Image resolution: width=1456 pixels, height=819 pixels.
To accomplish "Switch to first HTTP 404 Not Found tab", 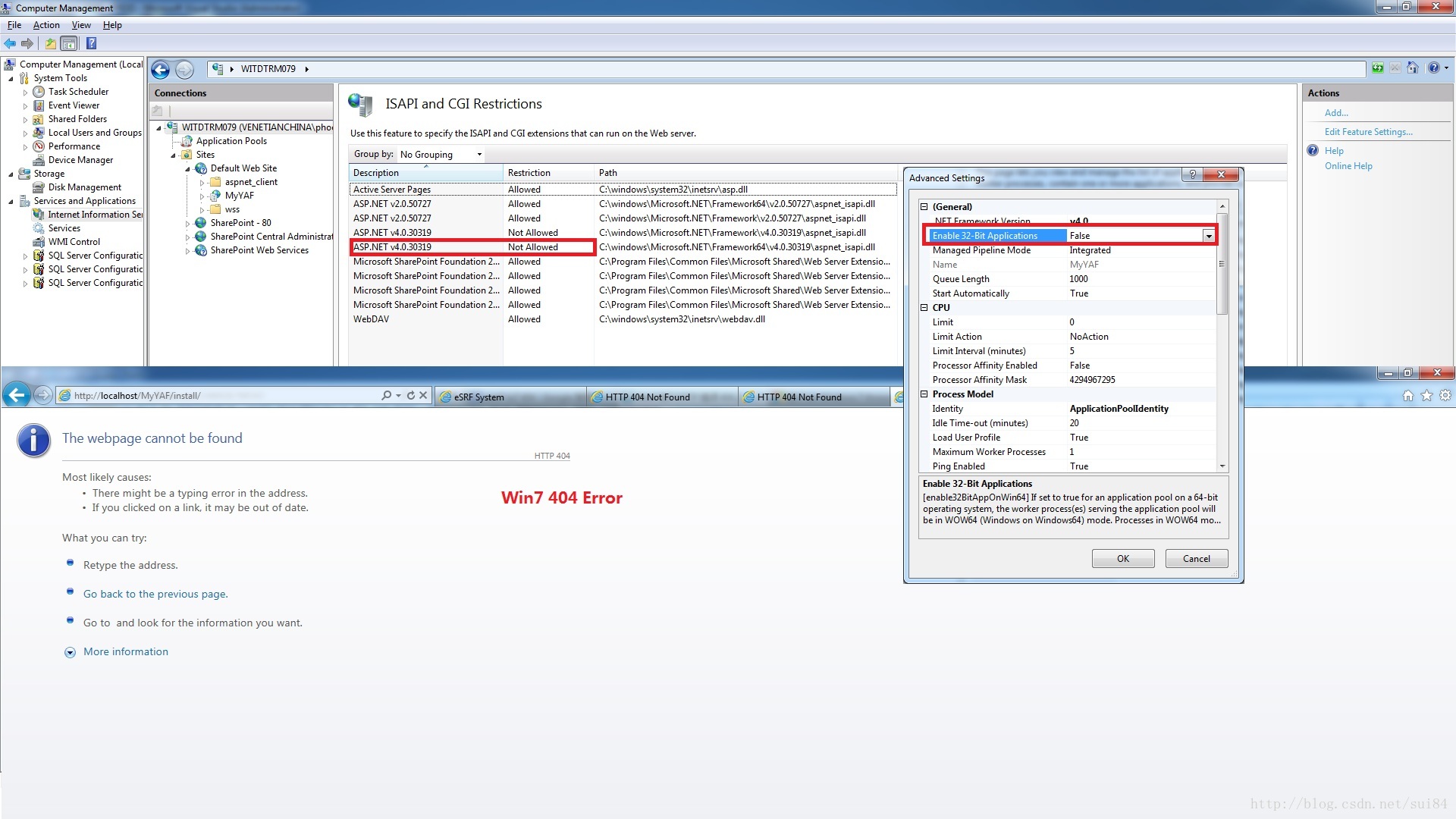I will click(x=662, y=397).
